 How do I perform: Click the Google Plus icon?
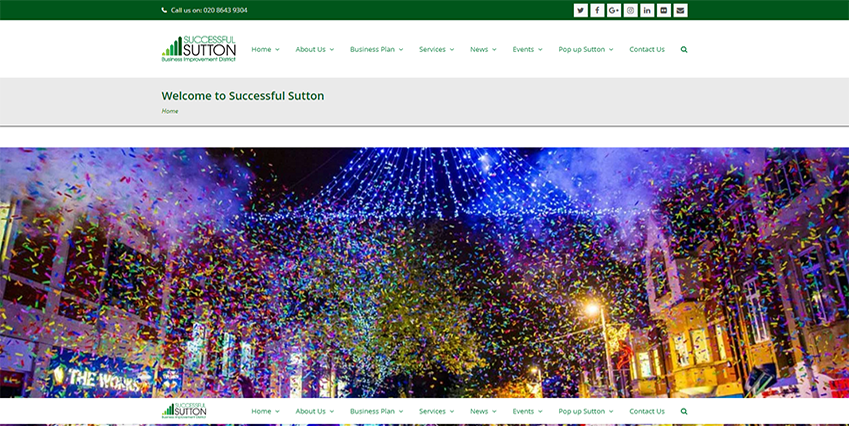pos(614,10)
